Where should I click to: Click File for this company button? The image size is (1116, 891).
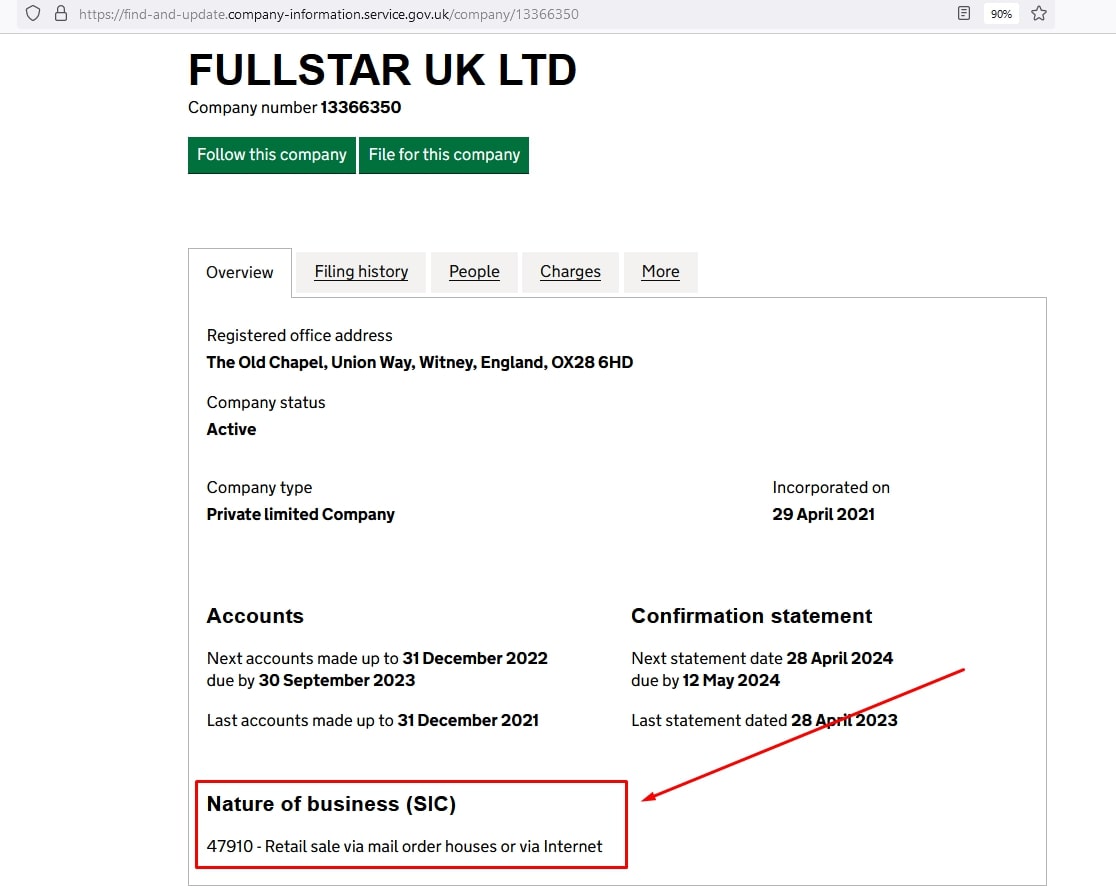pyautogui.click(x=444, y=155)
